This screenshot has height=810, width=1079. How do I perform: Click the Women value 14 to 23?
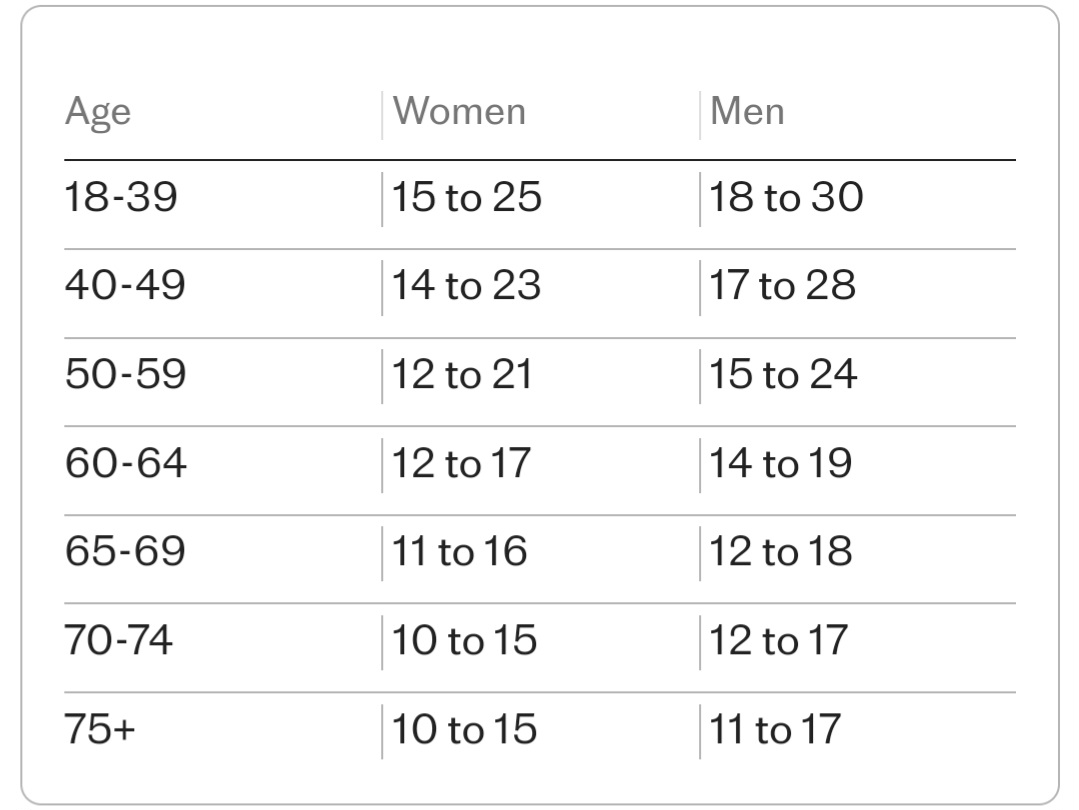(466, 285)
